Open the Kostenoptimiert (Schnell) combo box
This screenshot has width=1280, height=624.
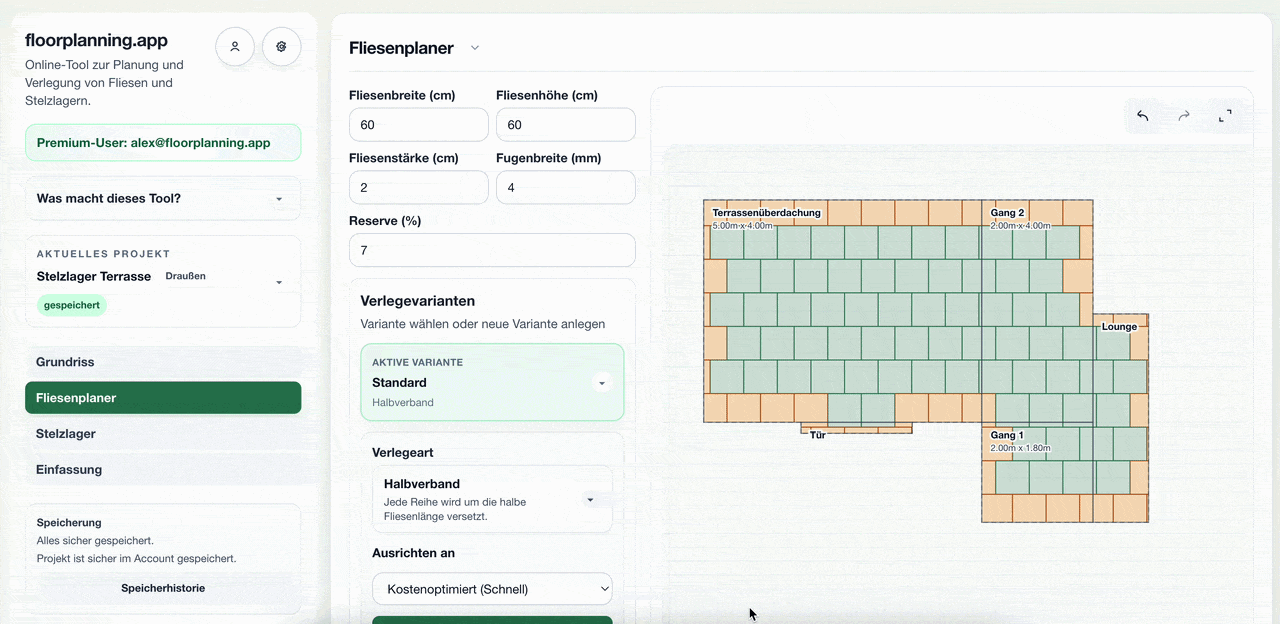coord(492,589)
